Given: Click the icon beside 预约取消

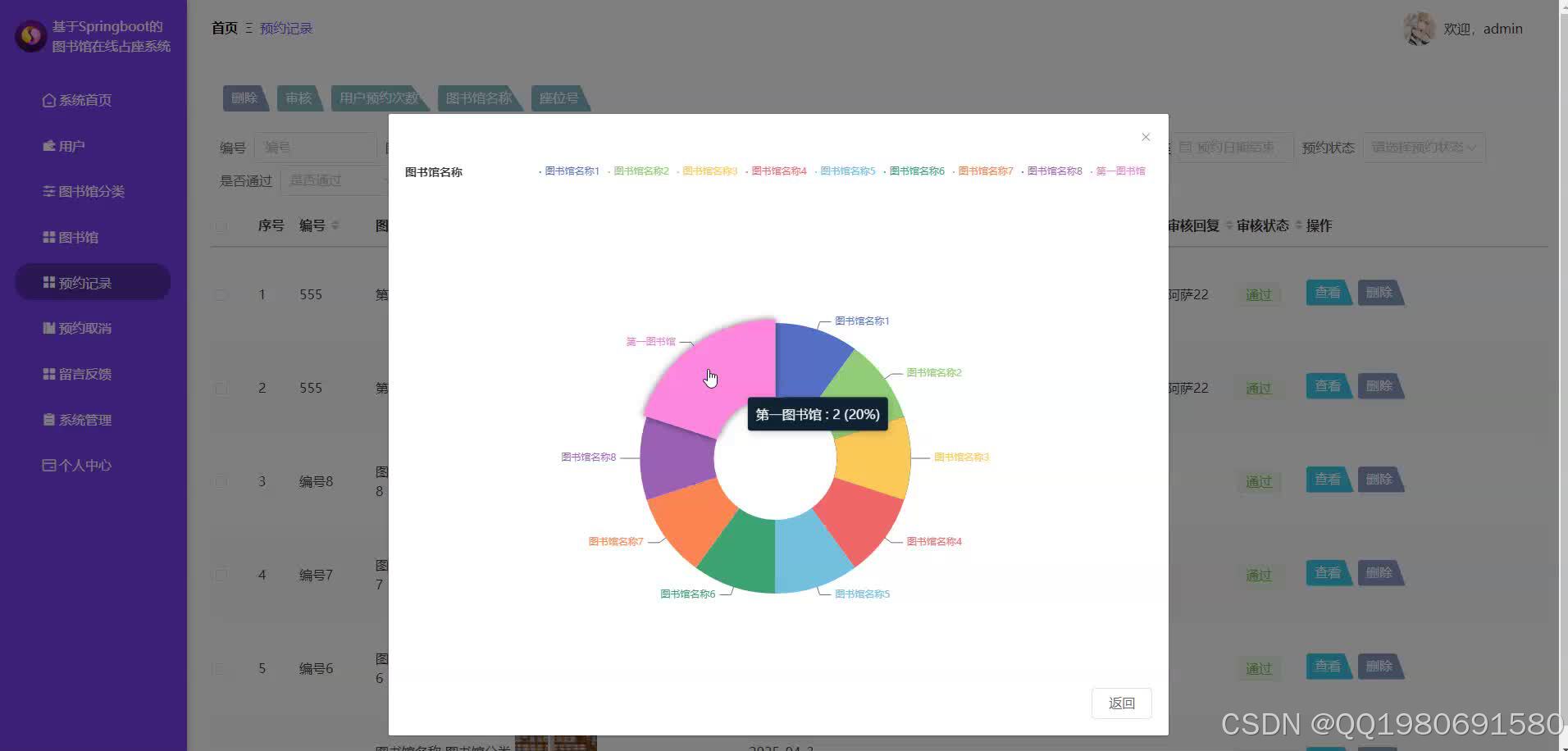Looking at the screenshot, I should 49,328.
